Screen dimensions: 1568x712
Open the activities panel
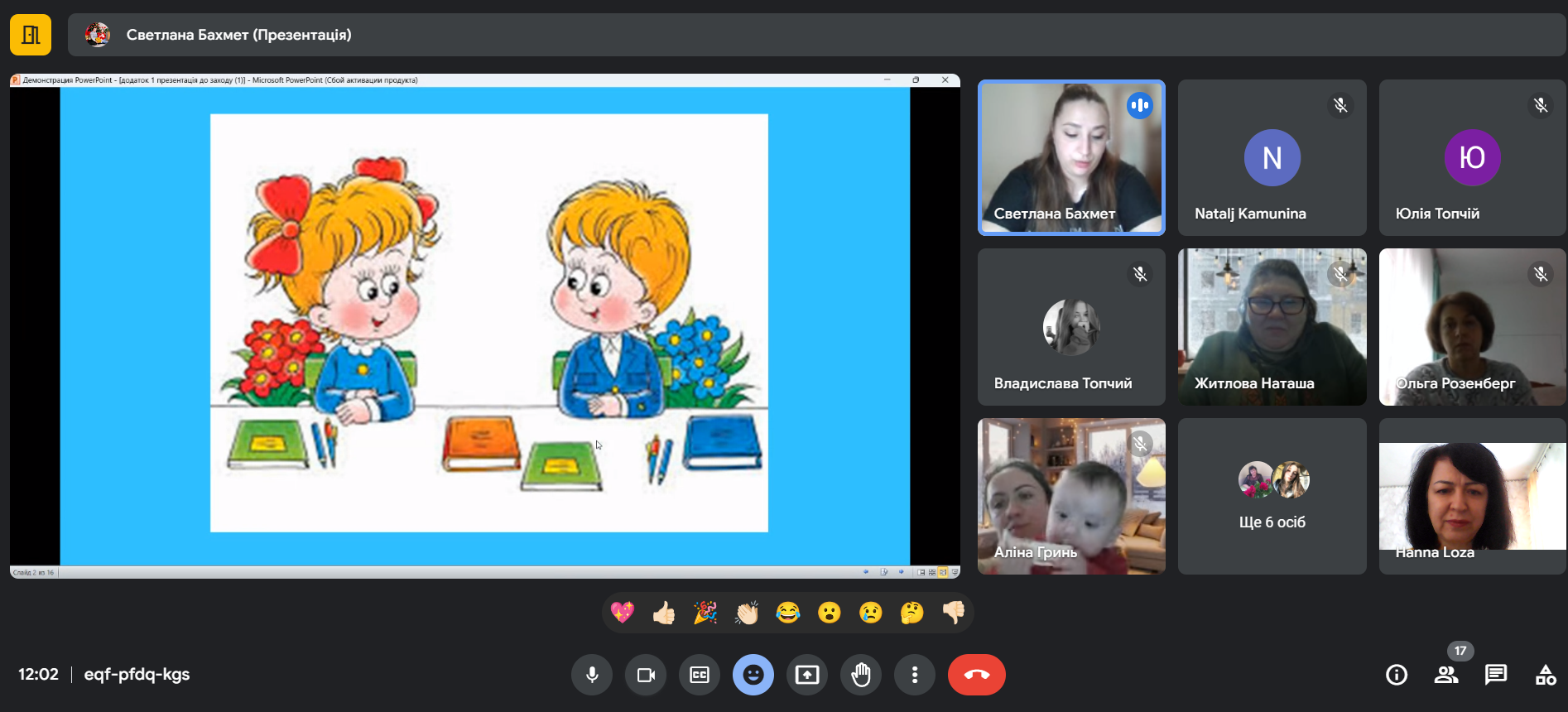tap(1546, 675)
